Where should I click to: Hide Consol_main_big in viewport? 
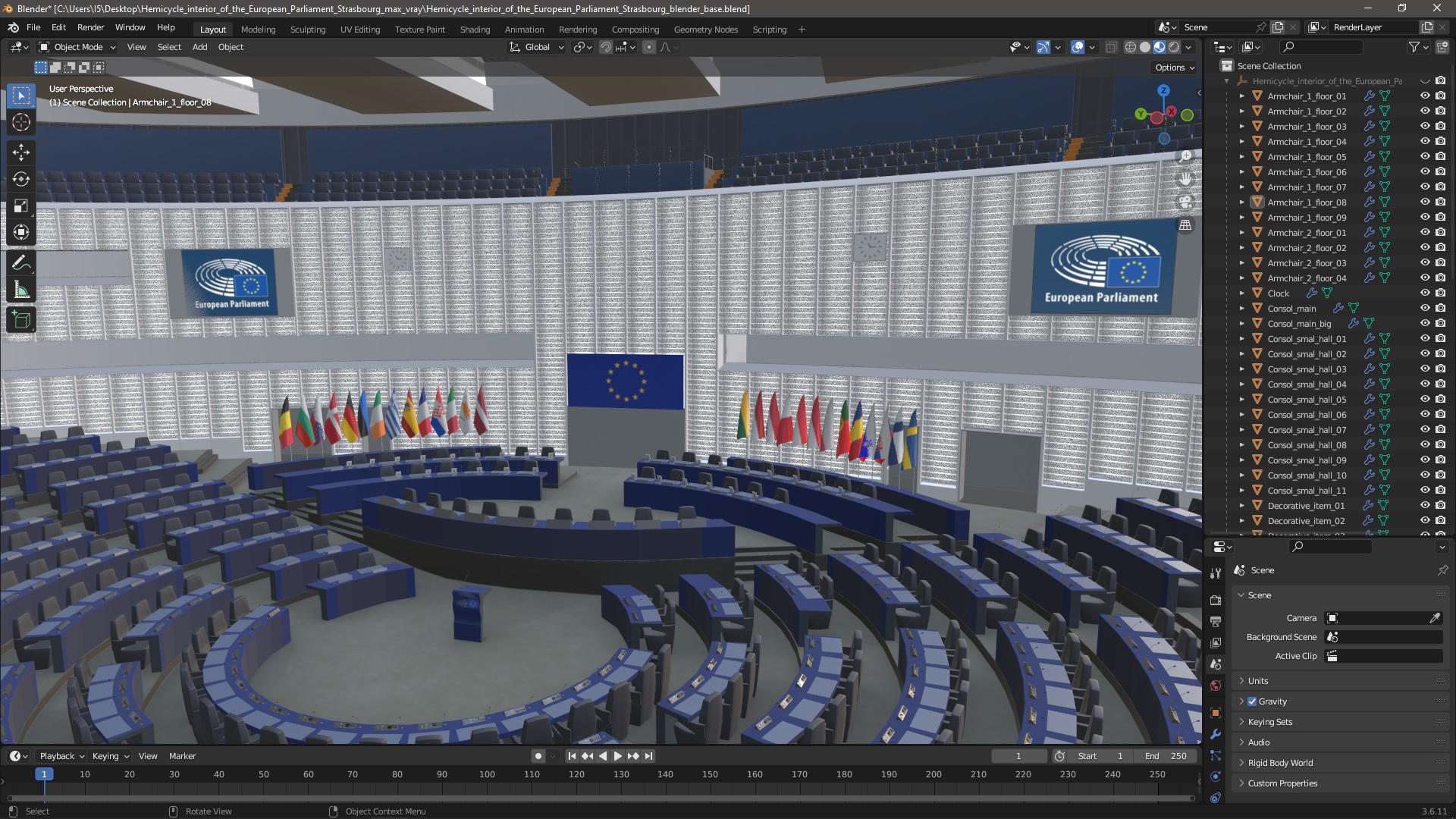point(1425,324)
